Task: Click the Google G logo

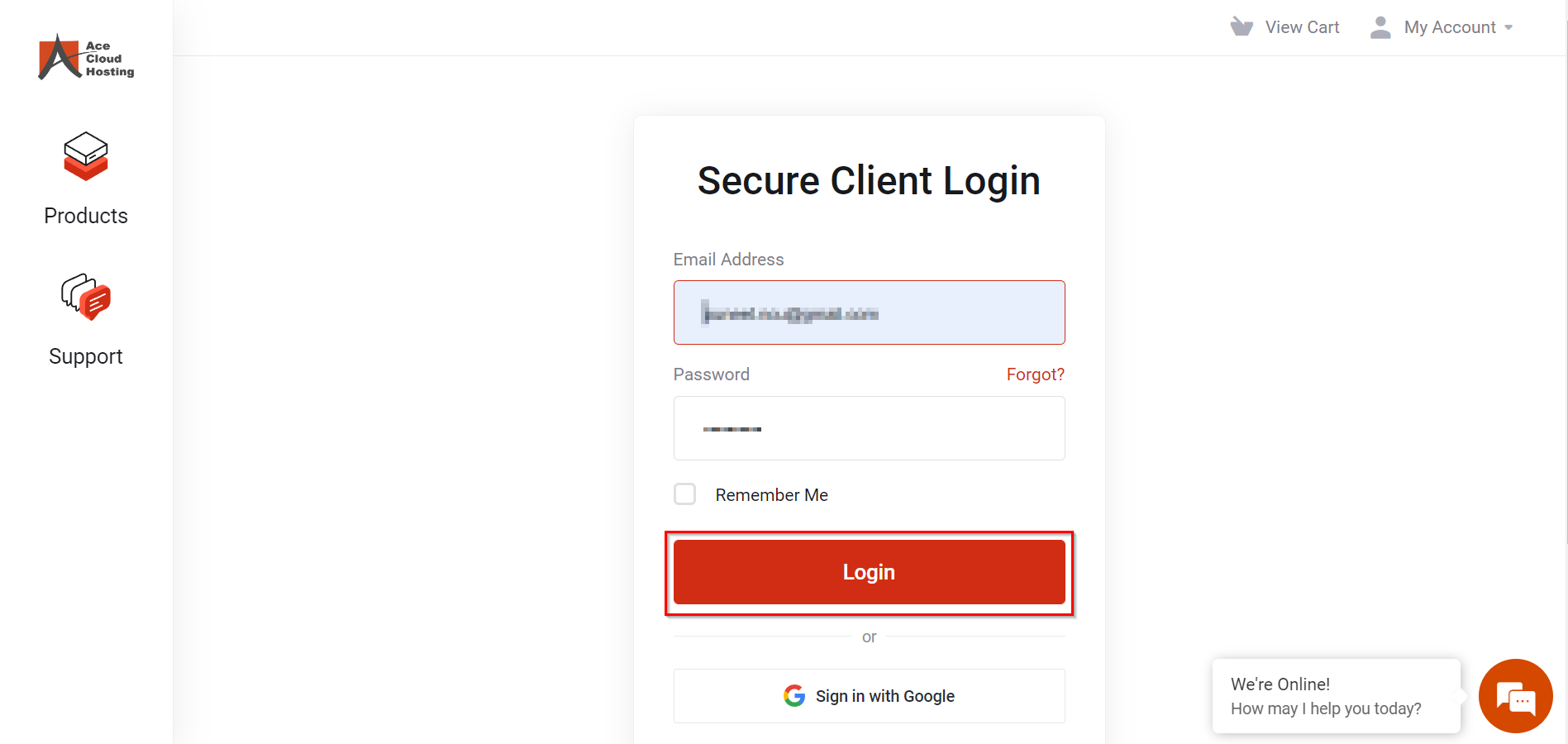Action: [x=794, y=696]
